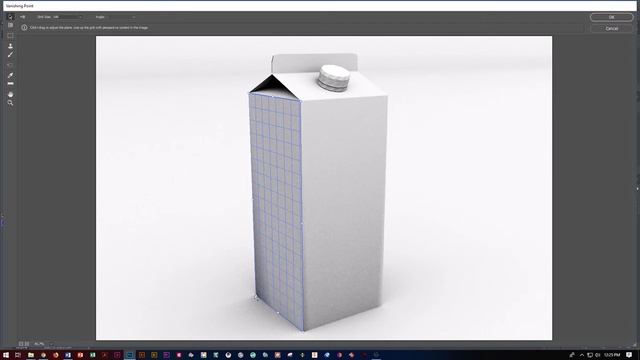The width and height of the screenshot is (640, 360).
Task: Click the Cancel button
Action: (x=611, y=29)
